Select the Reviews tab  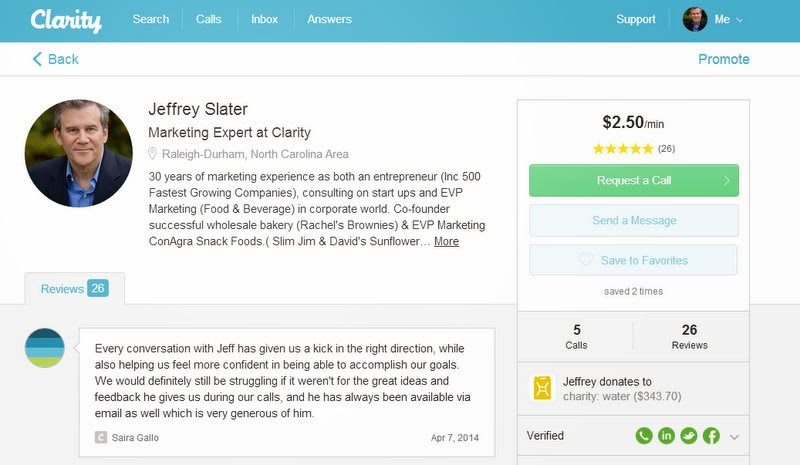[74, 288]
